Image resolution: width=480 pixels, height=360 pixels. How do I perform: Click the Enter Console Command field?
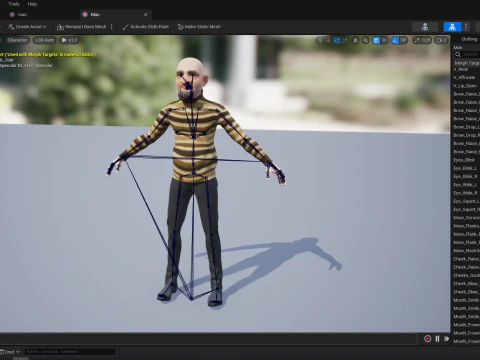[70, 352]
